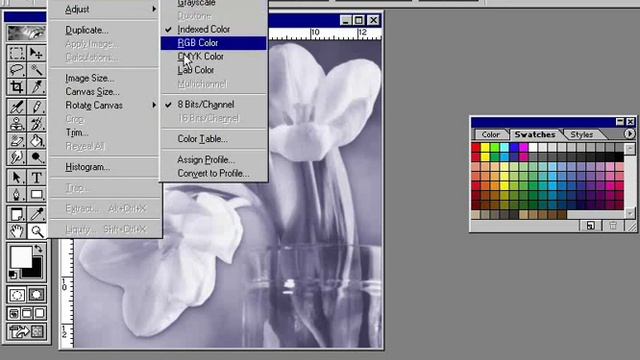Choose Grayscale mode

pos(213,4)
